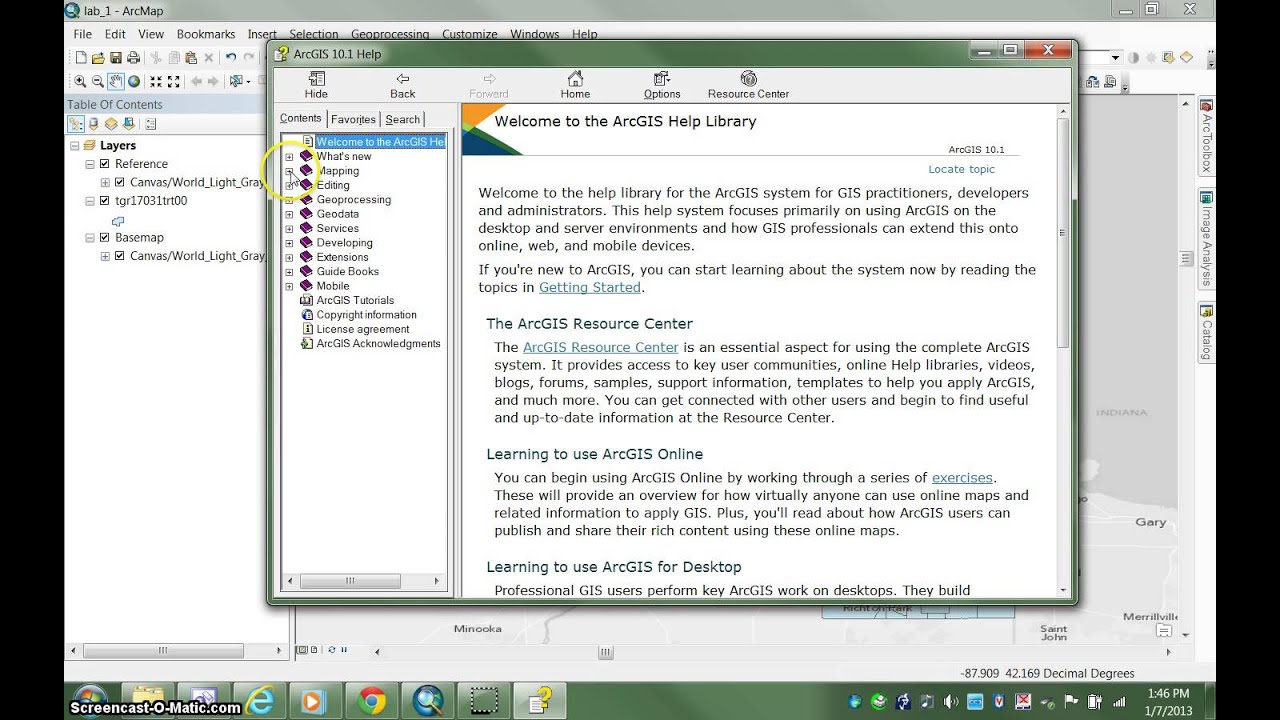Open the Bookmarks menu
This screenshot has width=1280, height=720.
pos(206,34)
